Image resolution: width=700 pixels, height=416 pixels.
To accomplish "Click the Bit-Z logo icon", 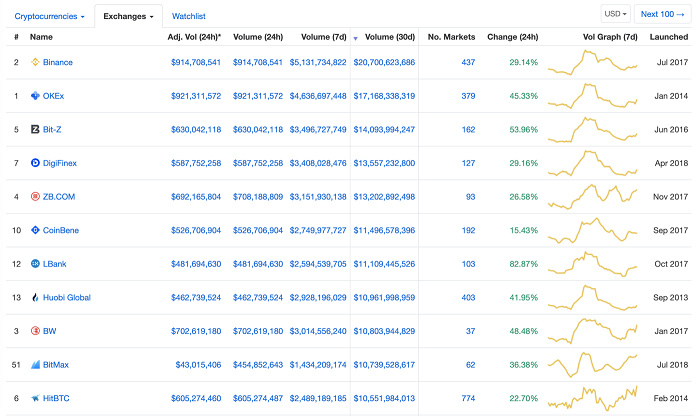I will [35, 129].
